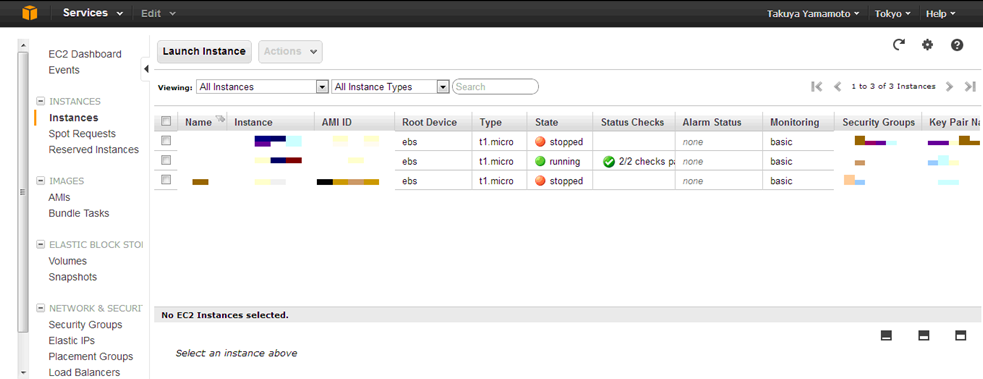Collapse the NETWORK & SECURITY section
983x379 pixels.
point(41,308)
